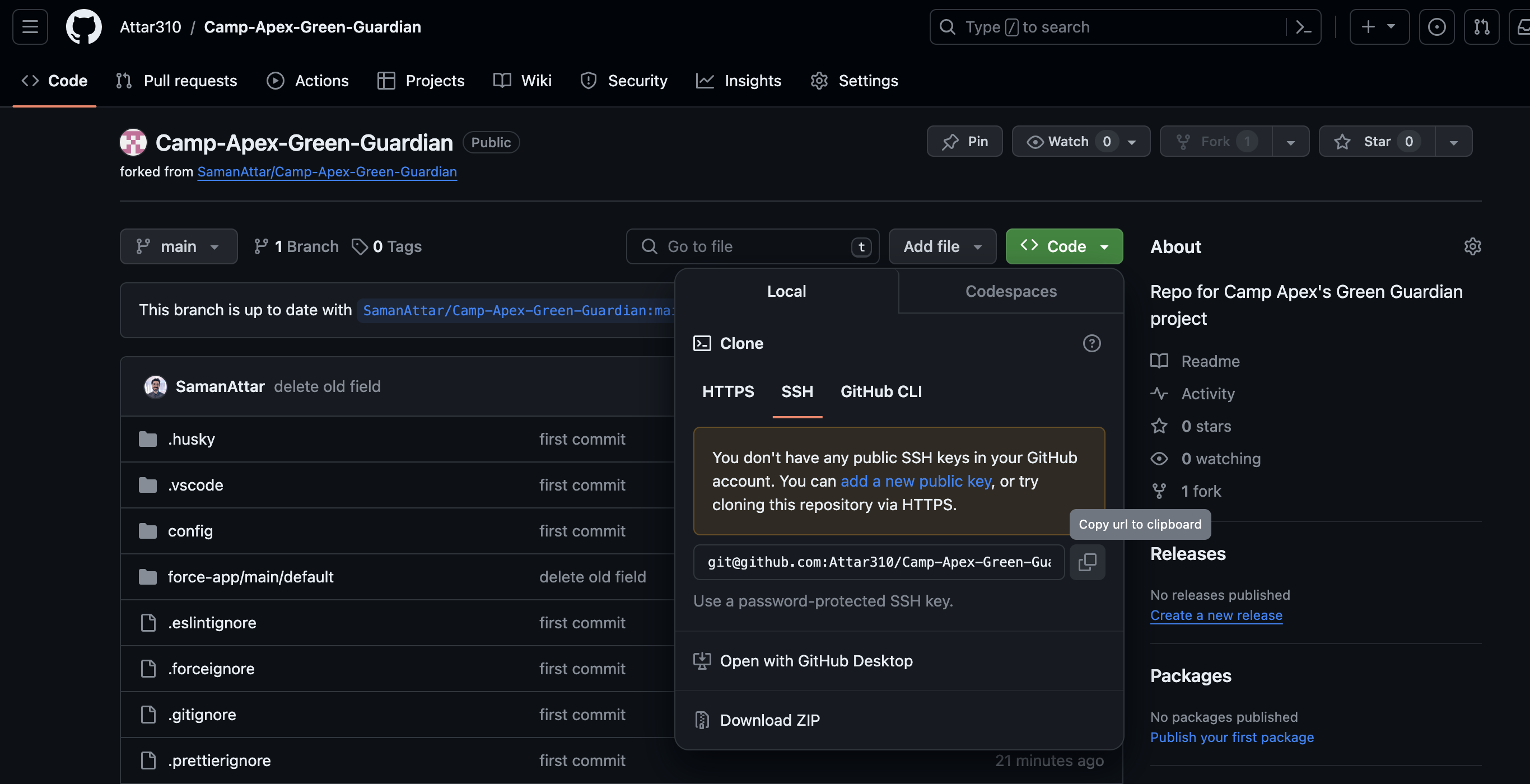1530x784 pixels.
Task: Expand the Star lists dropdown arrow
Action: tap(1453, 141)
